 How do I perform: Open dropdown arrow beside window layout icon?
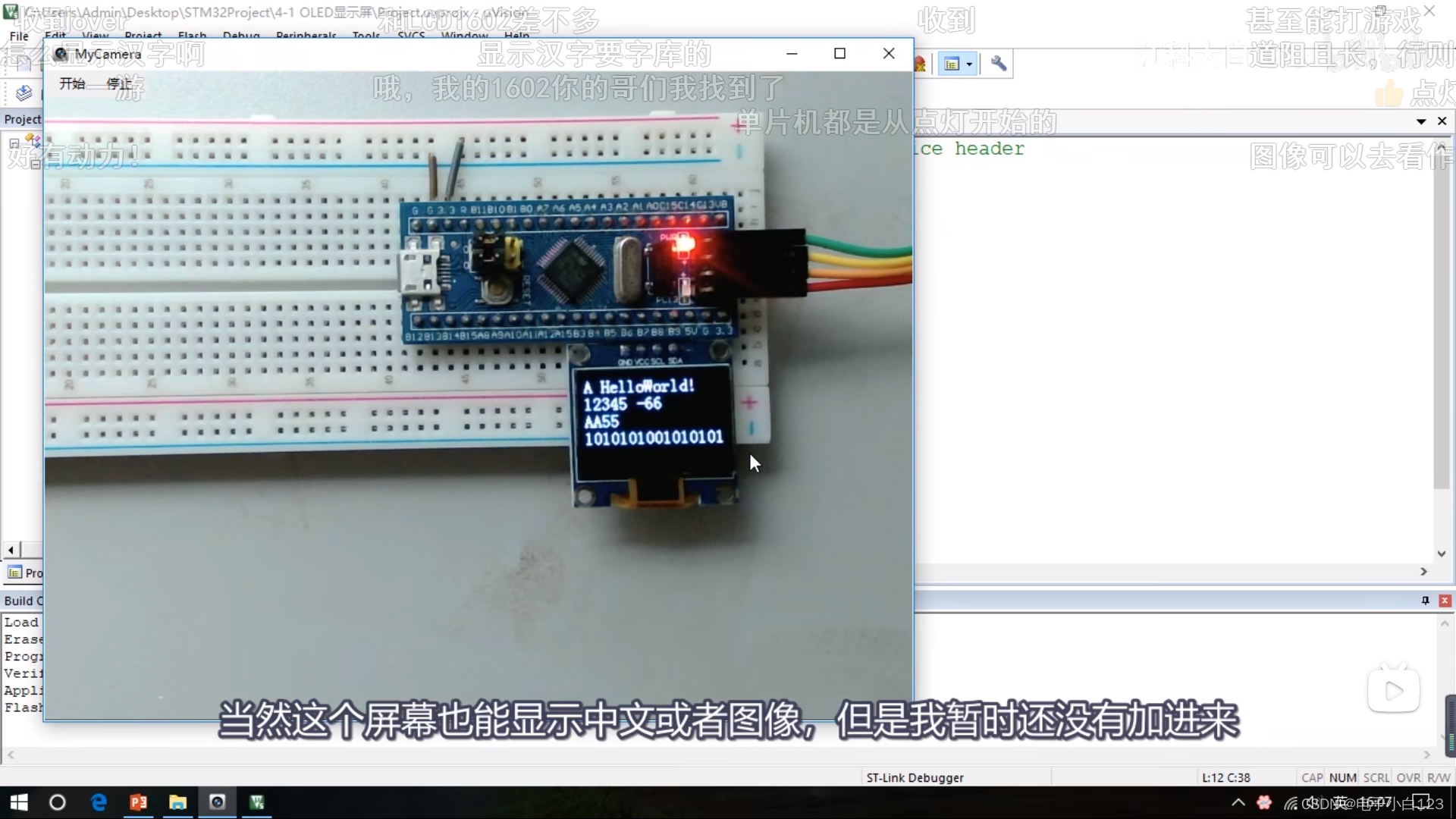pyautogui.click(x=970, y=64)
